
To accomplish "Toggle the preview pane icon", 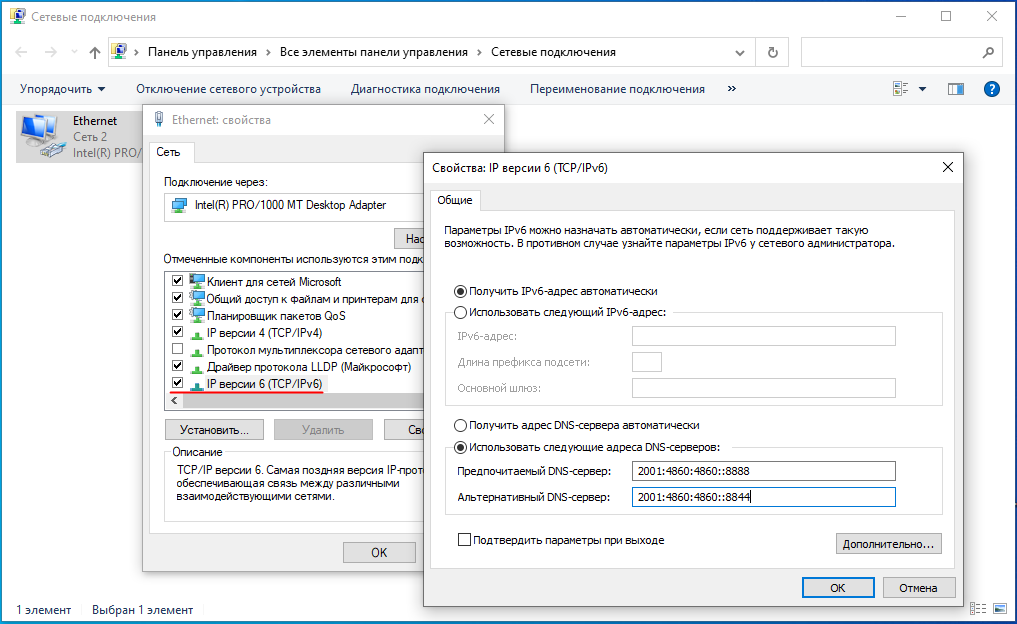I will 956,89.
